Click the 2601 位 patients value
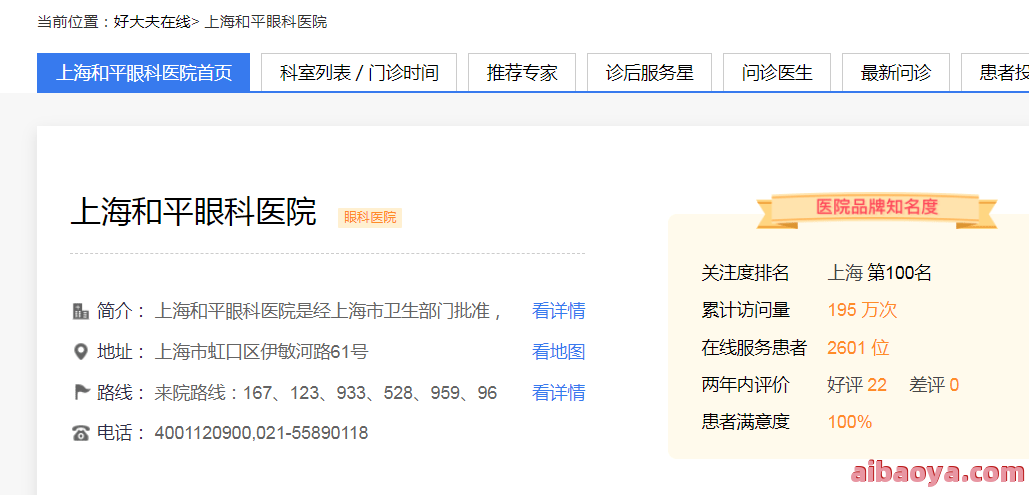This screenshot has height=495, width=1029. coord(858,347)
